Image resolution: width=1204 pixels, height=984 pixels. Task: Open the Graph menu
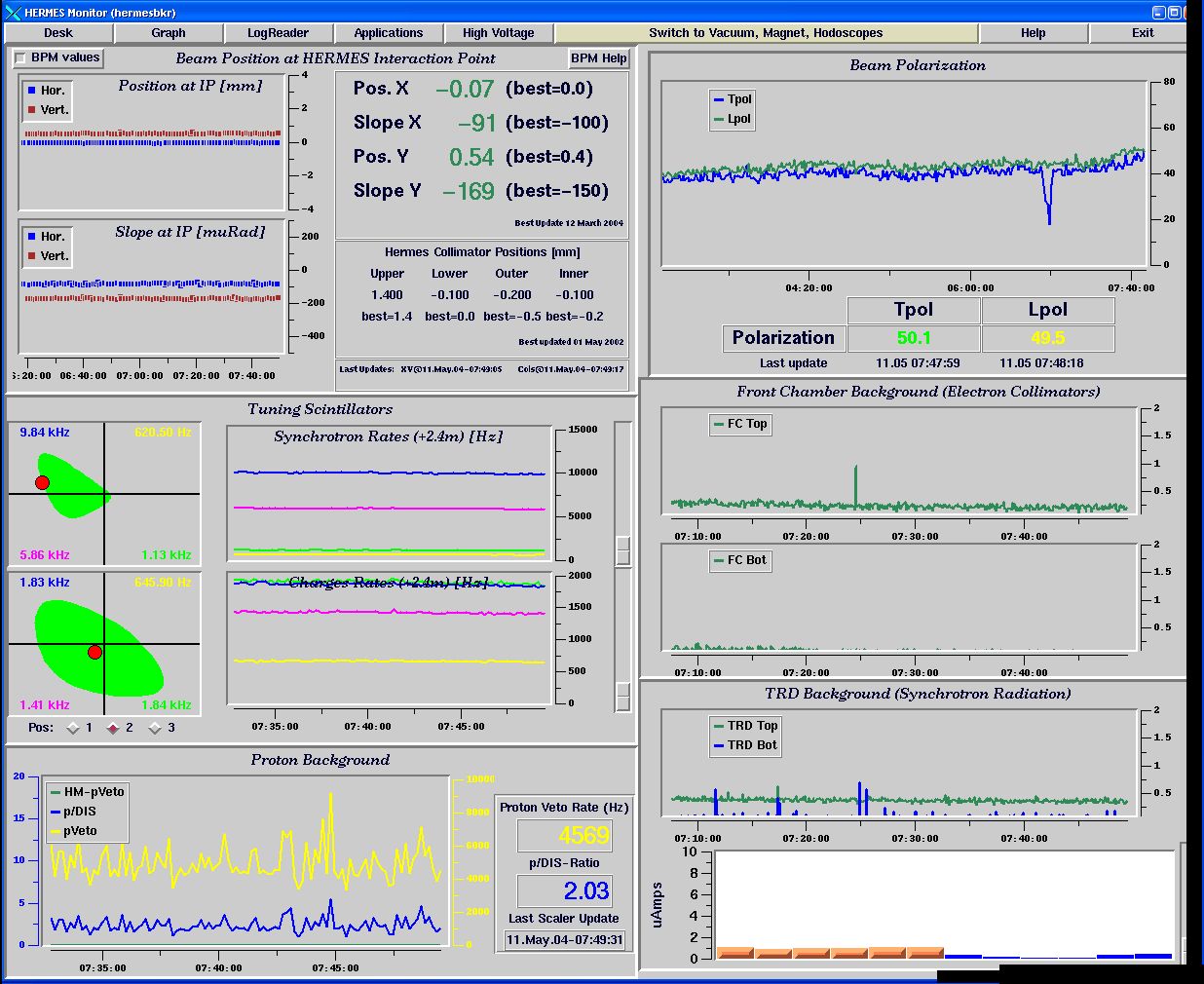pyautogui.click(x=168, y=32)
